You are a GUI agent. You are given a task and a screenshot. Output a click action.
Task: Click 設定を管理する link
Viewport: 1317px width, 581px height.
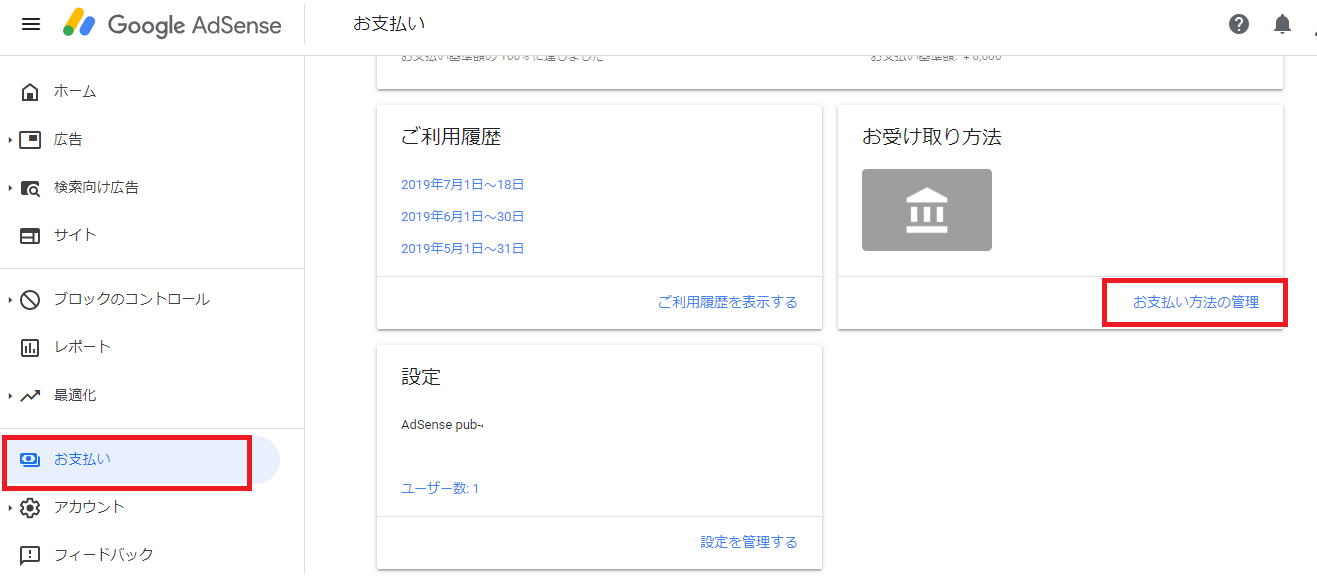(x=748, y=542)
